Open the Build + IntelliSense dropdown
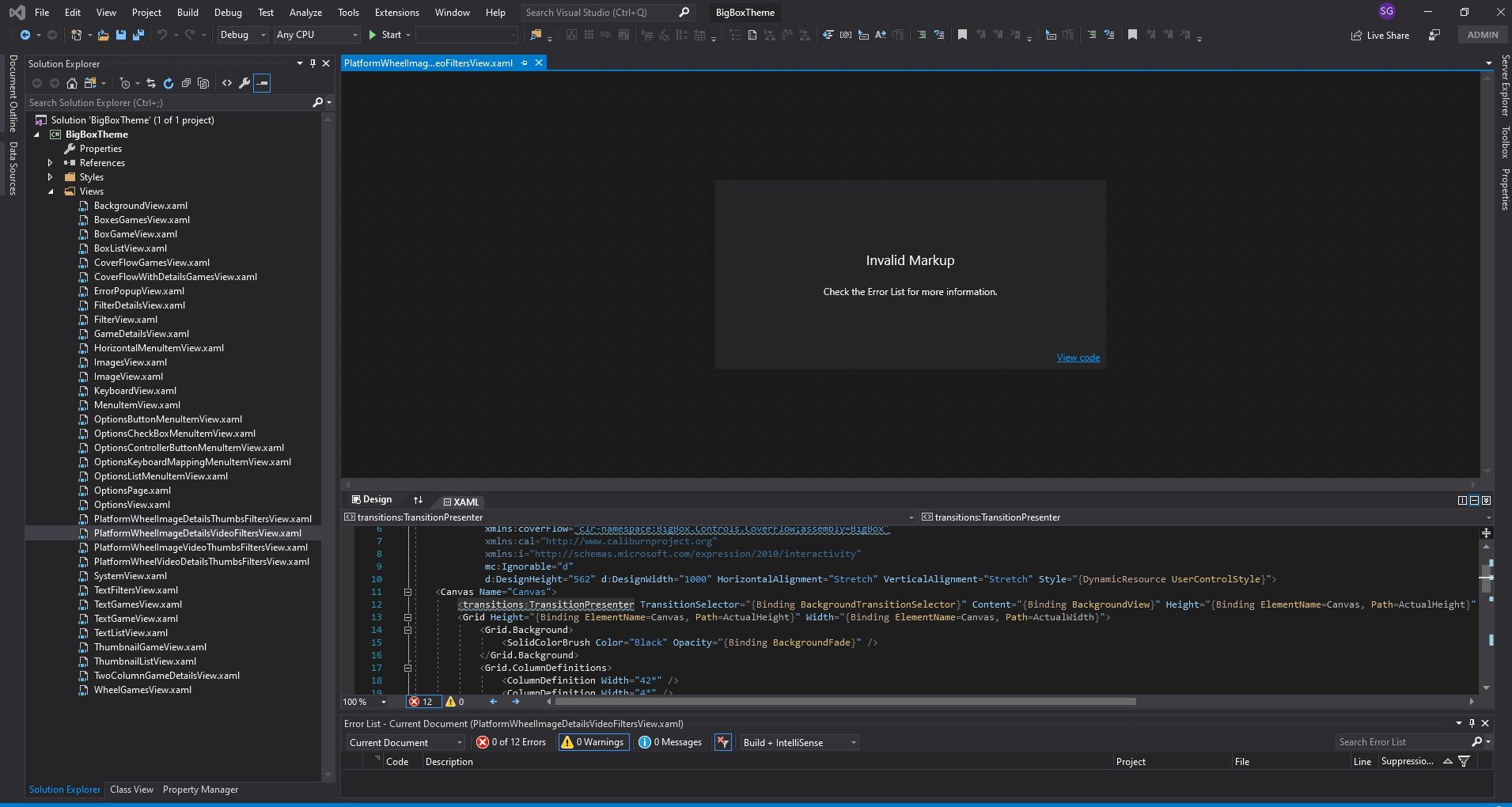1512x807 pixels. pos(799,742)
